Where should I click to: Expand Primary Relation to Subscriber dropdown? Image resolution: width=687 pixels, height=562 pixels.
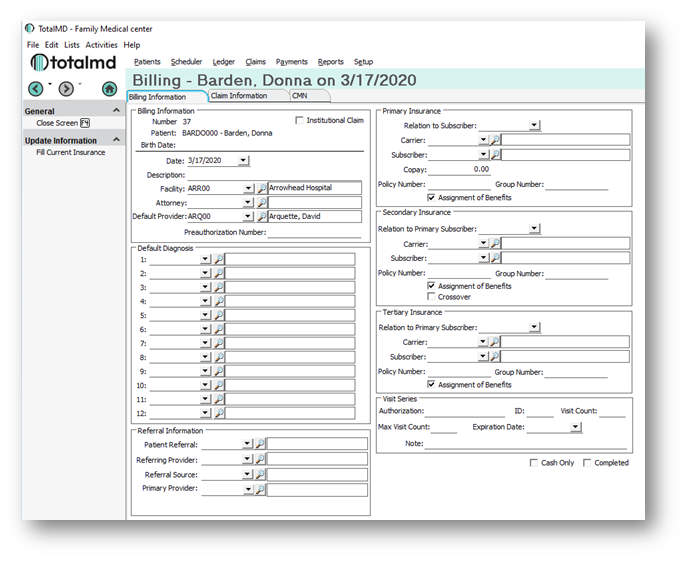[x=535, y=126]
